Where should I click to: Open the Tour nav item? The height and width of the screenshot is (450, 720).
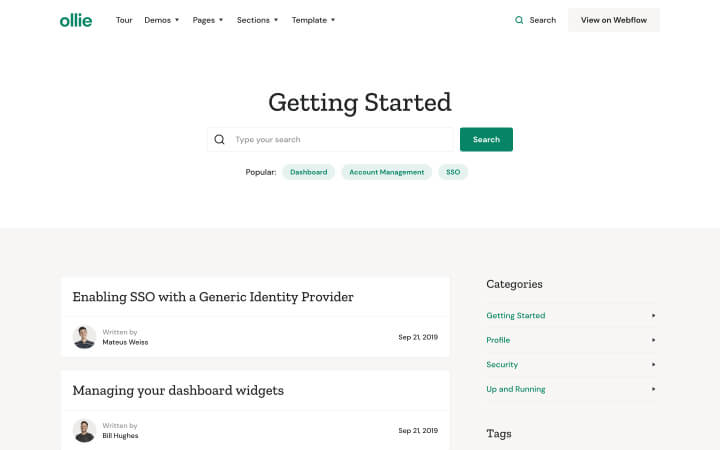[x=124, y=20]
